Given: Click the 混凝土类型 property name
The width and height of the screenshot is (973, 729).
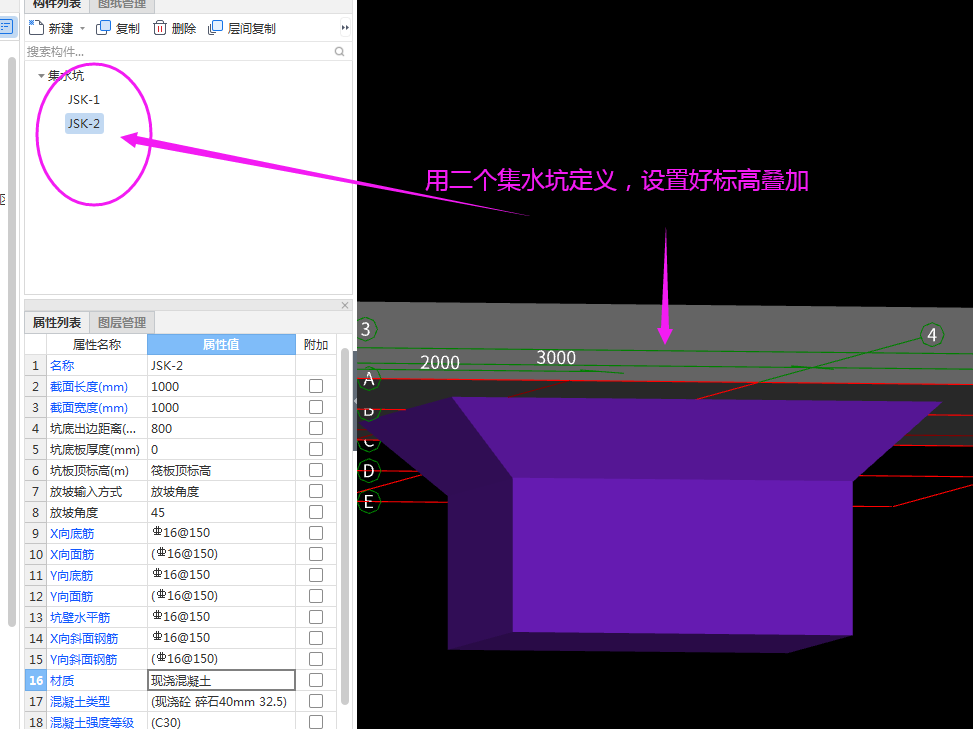Looking at the screenshot, I should (x=79, y=702).
